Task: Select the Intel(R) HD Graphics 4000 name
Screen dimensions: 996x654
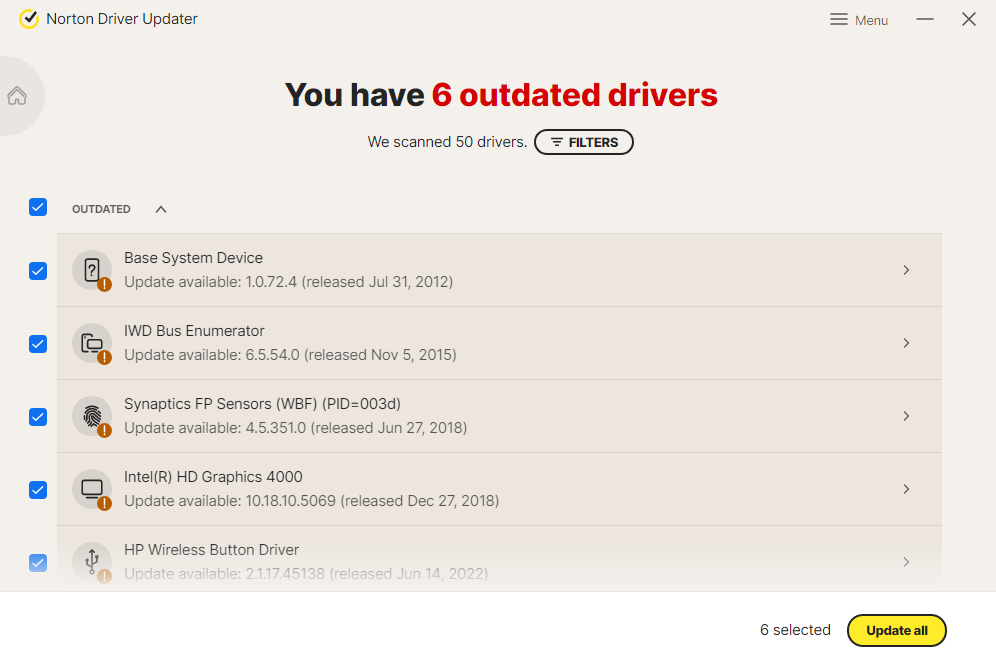Action: (213, 477)
